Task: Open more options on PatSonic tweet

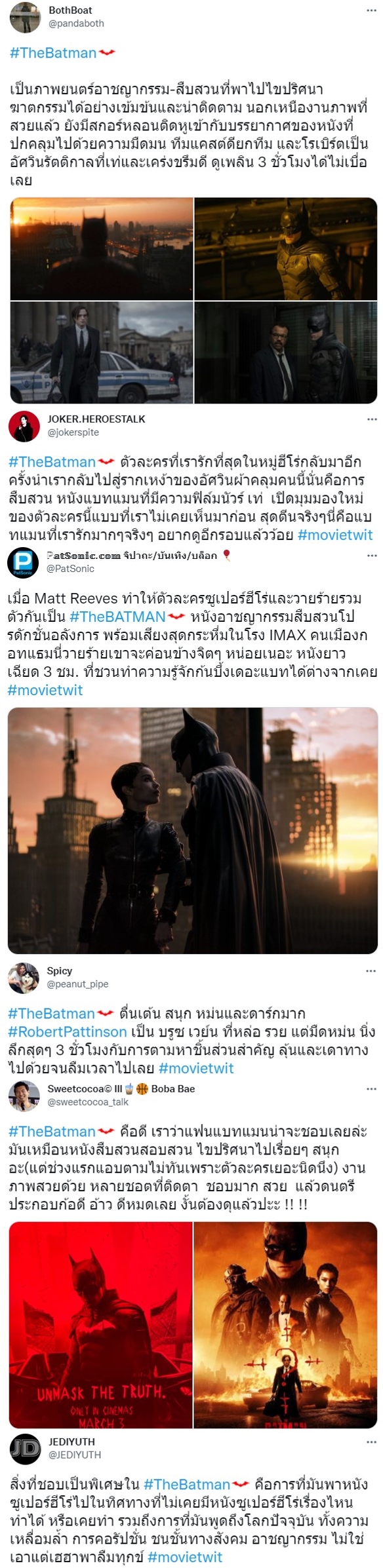Action: (x=372, y=556)
